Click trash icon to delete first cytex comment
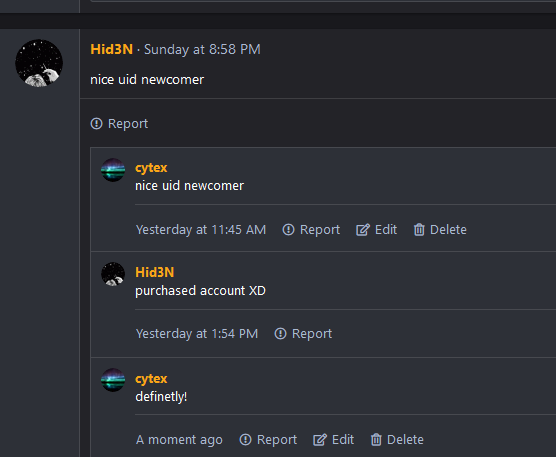 click(x=419, y=229)
